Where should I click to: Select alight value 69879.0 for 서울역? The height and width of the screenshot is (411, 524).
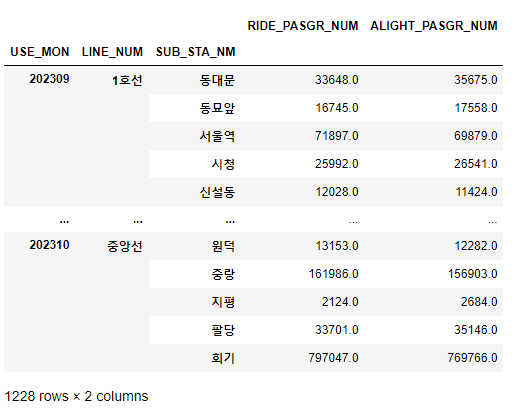click(x=476, y=136)
